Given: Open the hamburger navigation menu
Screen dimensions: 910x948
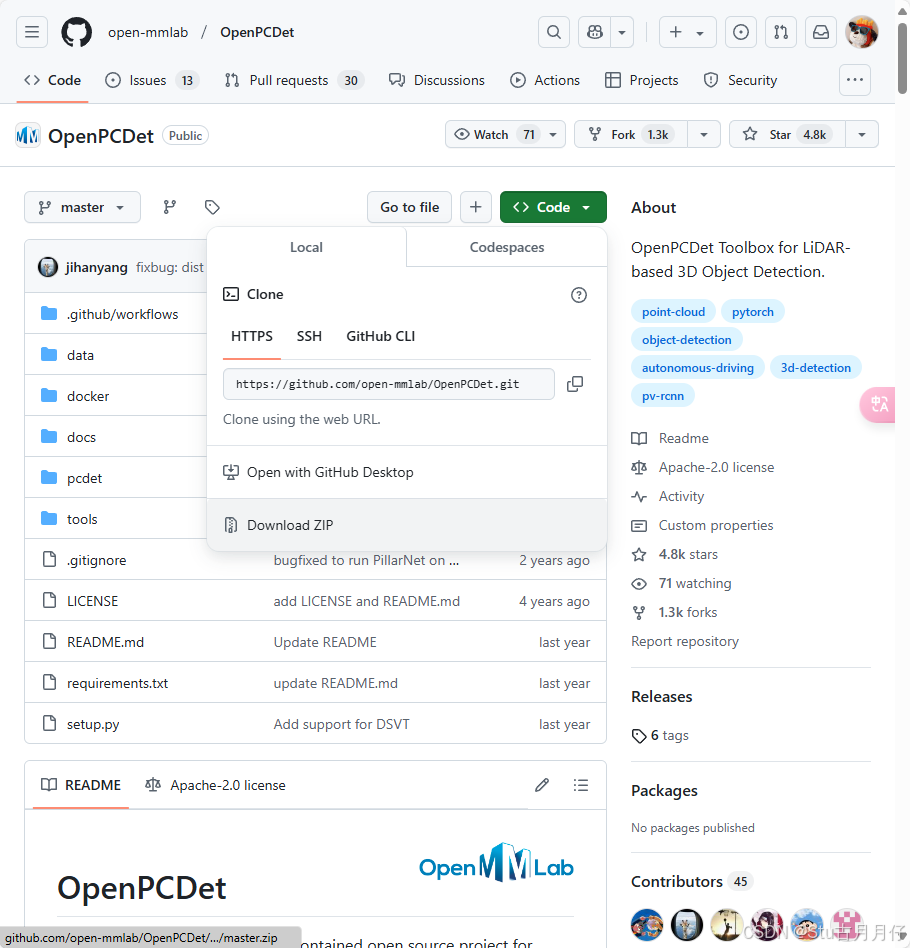Looking at the screenshot, I should click(x=31, y=32).
